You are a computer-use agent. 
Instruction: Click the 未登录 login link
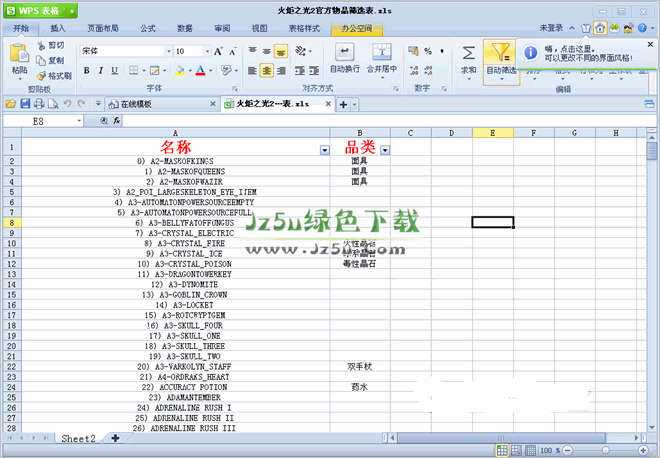(x=551, y=28)
